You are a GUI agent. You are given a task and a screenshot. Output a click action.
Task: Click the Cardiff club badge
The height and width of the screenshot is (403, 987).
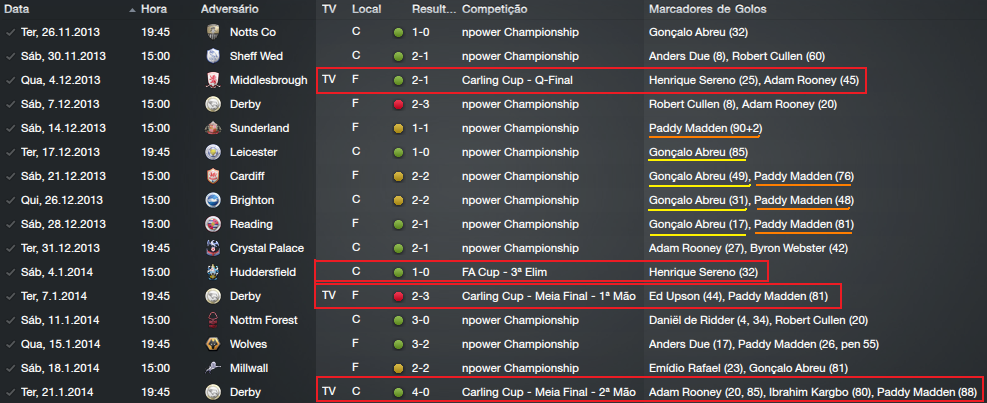212,176
